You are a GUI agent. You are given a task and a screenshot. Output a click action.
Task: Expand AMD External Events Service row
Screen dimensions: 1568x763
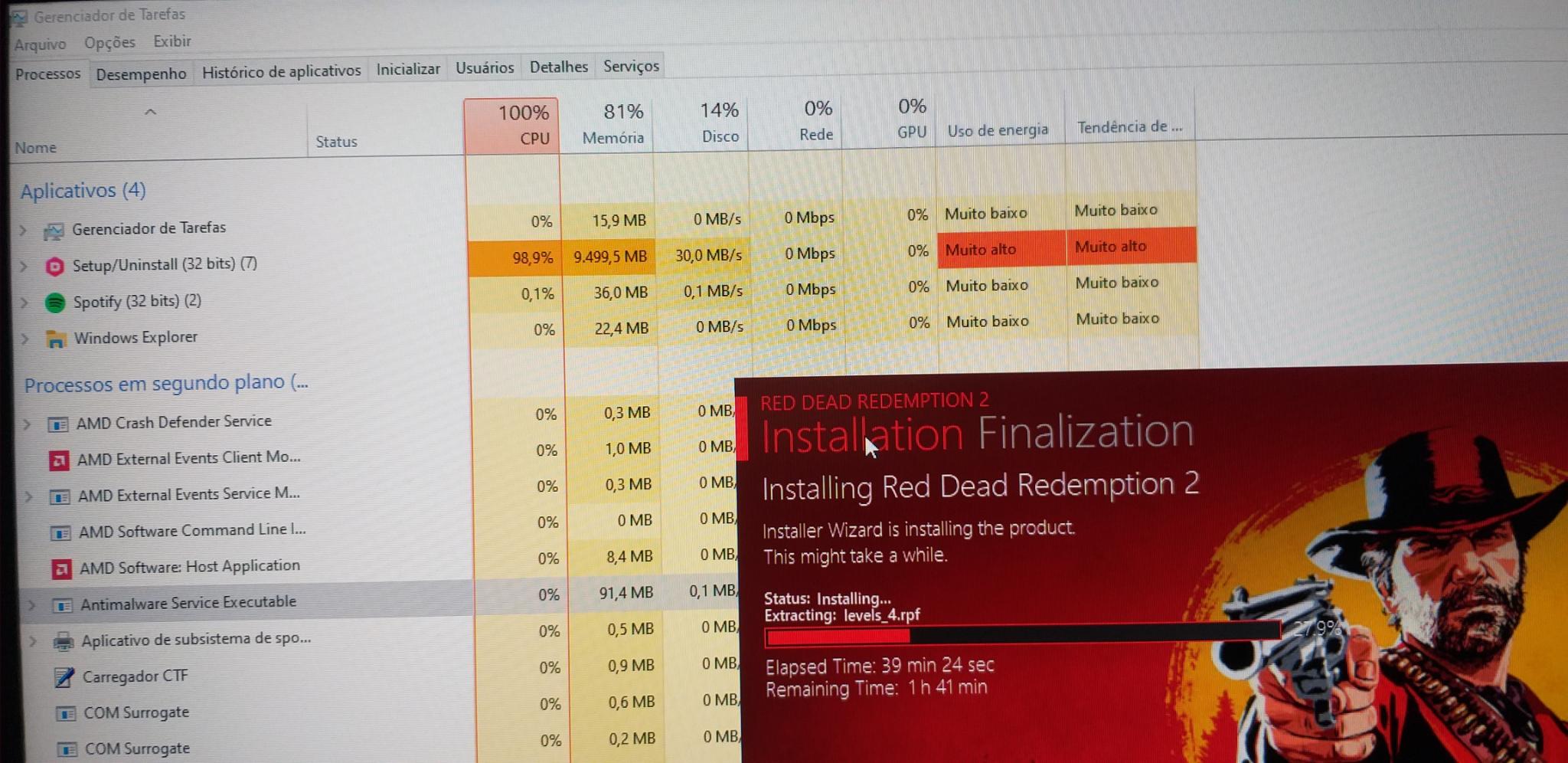[x=29, y=496]
